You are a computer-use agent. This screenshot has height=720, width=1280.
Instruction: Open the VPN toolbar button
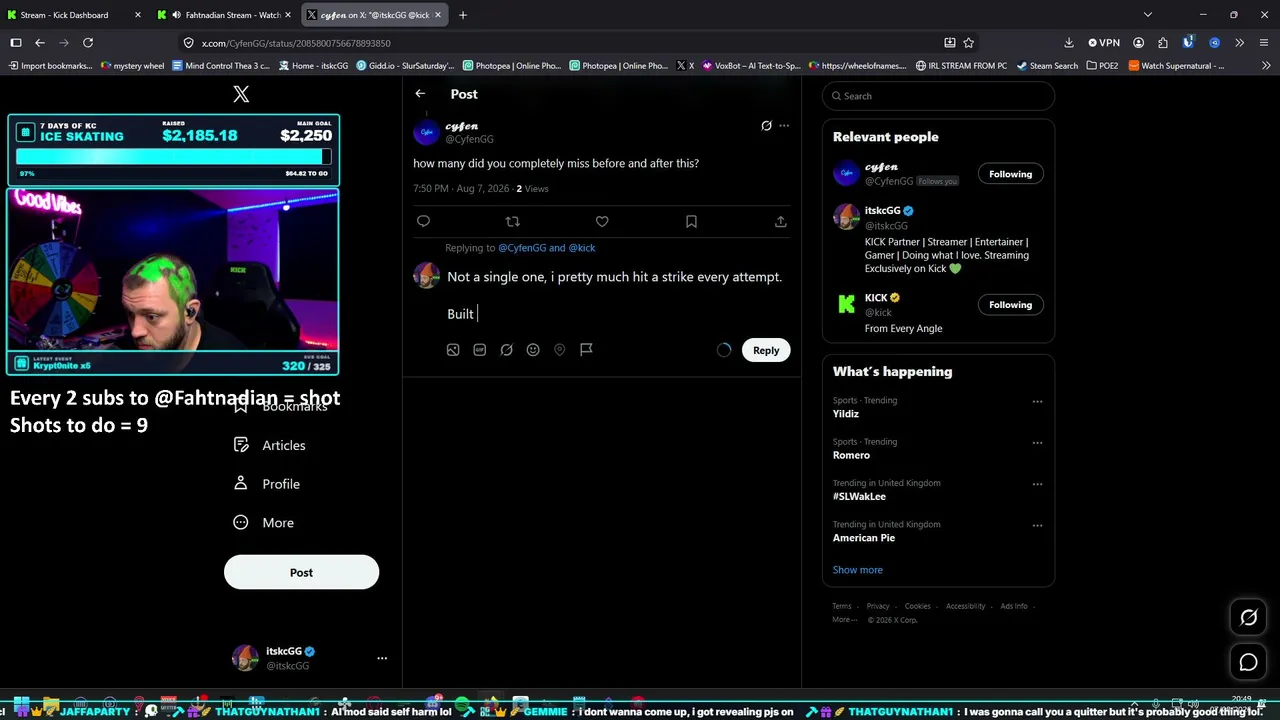coord(1104,43)
